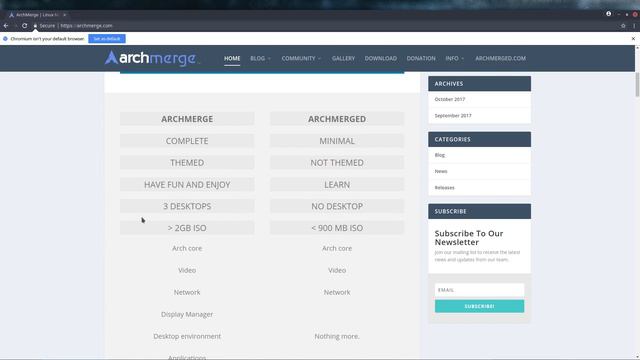640x360 pixels.
Task: Click Subscribe To Our Newsletter heading
Action: (x=469, y=238)
